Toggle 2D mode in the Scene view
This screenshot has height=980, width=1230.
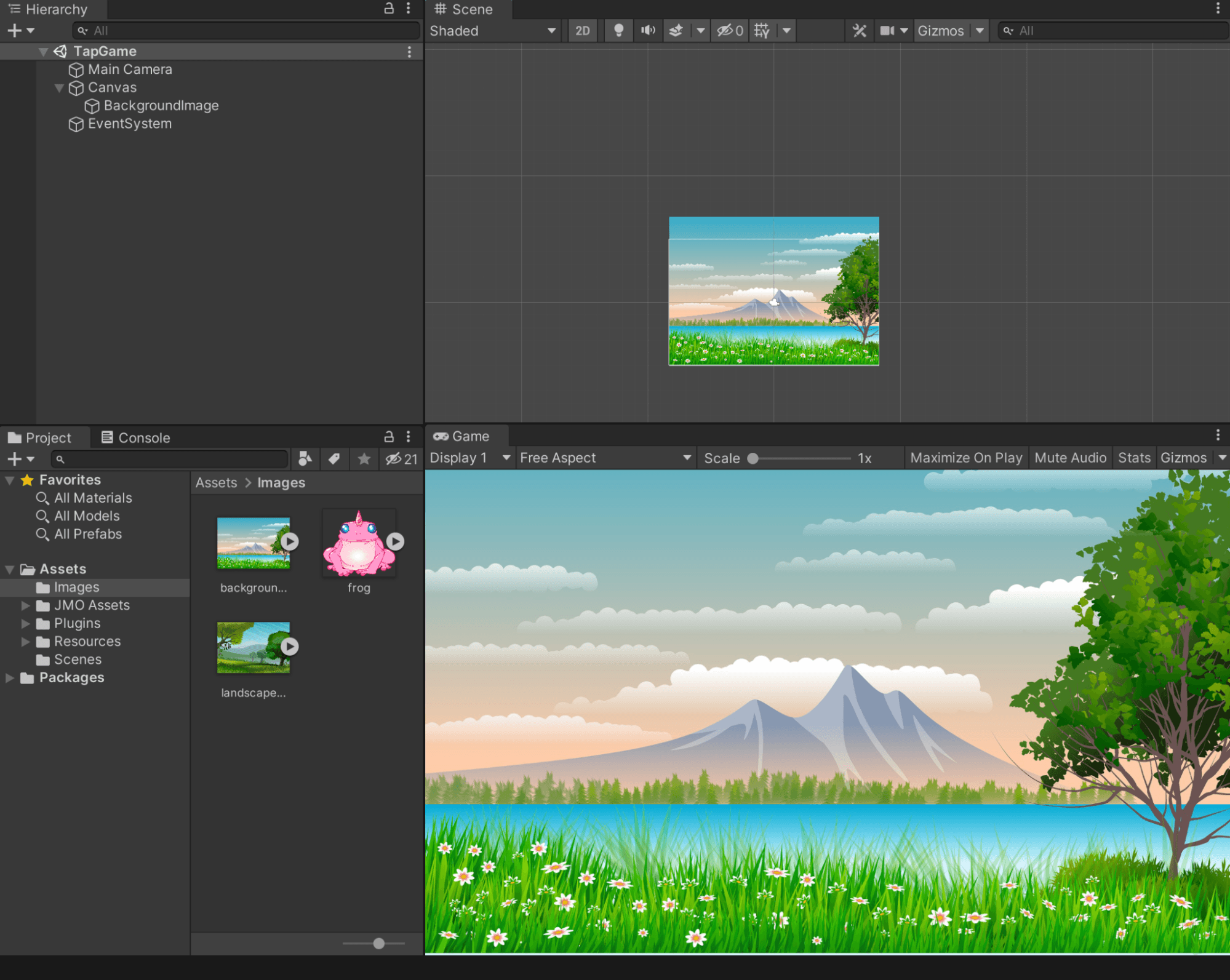click(x=582, y=30)
